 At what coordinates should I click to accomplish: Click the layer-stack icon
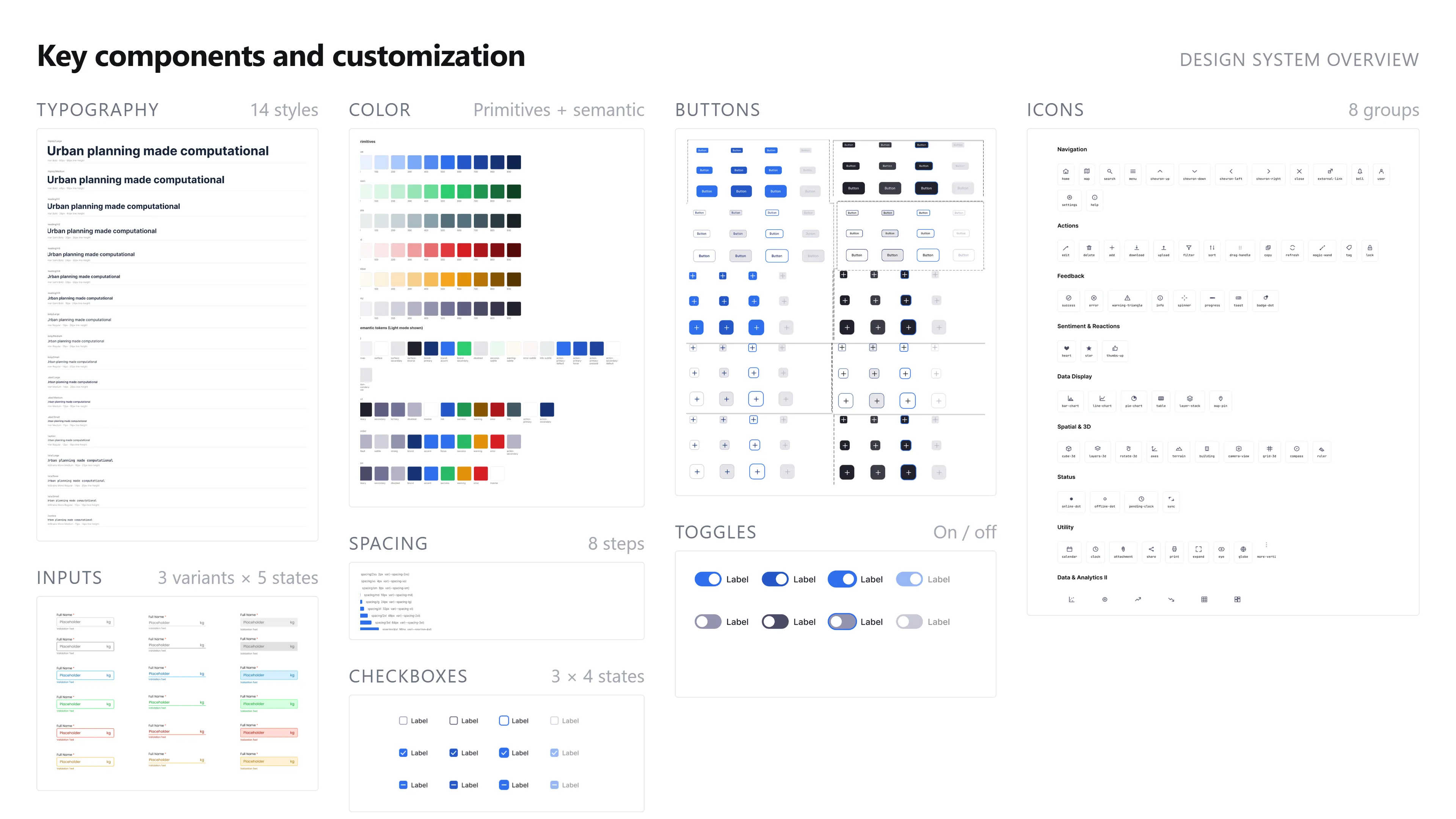1190,401
